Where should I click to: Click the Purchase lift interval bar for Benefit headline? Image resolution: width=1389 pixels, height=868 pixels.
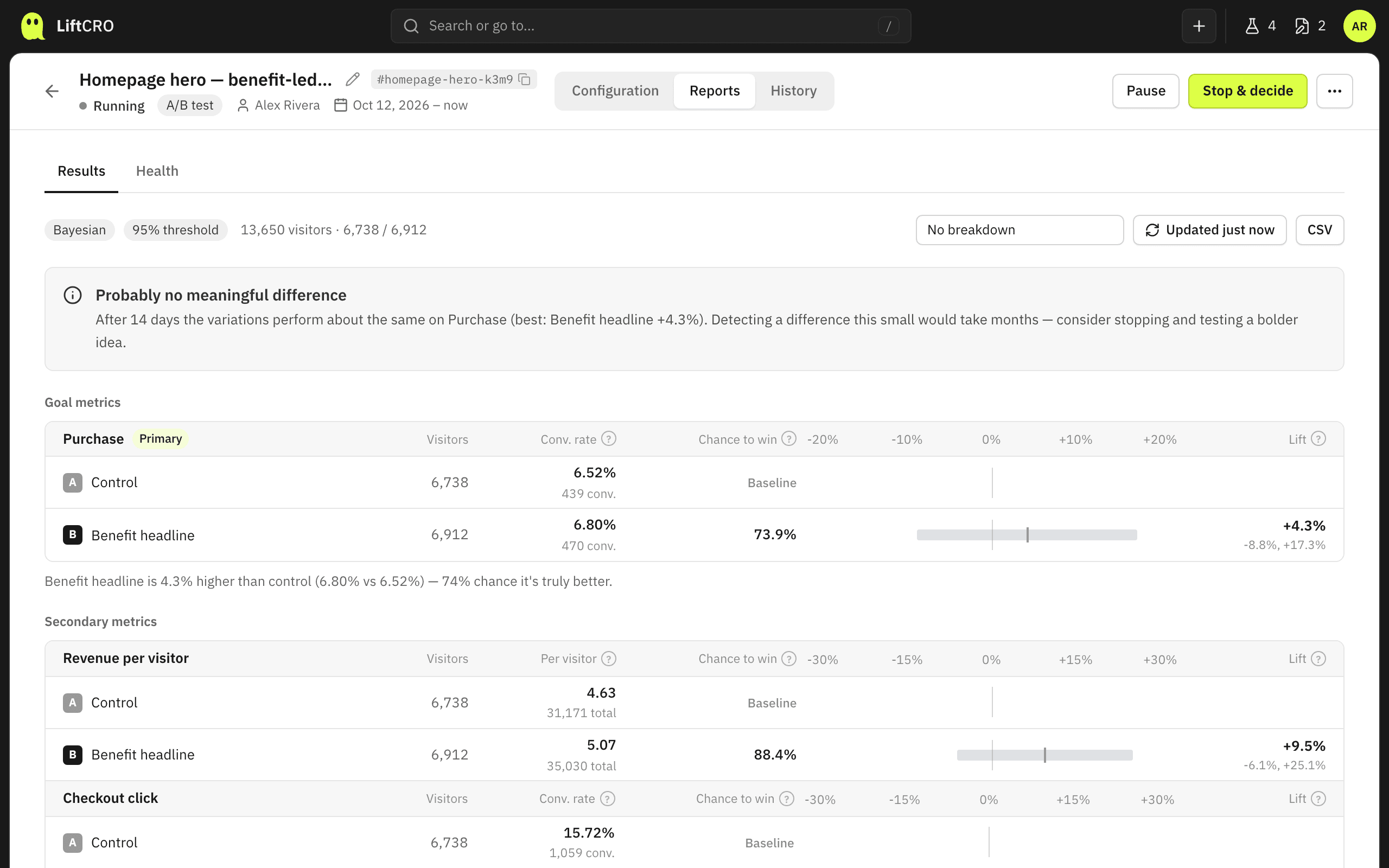(1026, 535)
